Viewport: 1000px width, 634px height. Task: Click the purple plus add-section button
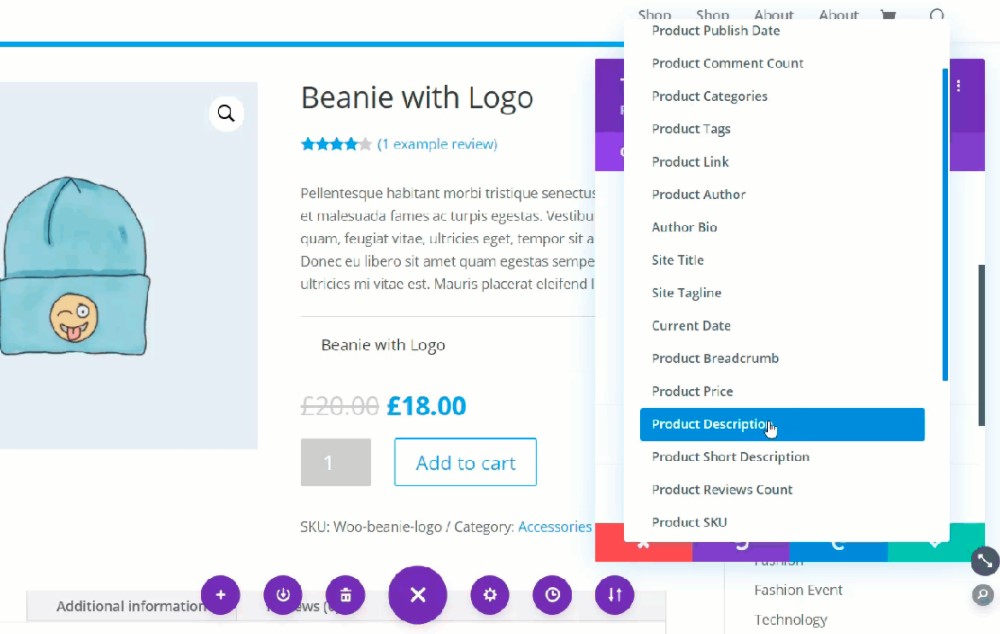point(220,595)
